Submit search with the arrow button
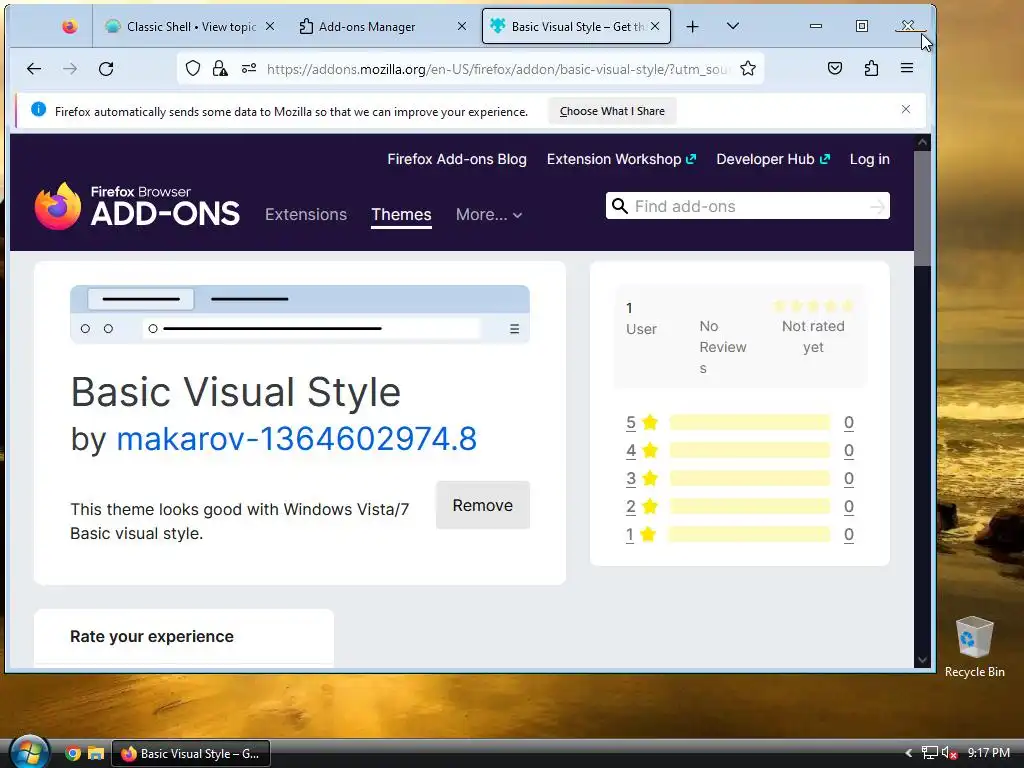 [x=877, y=207]
